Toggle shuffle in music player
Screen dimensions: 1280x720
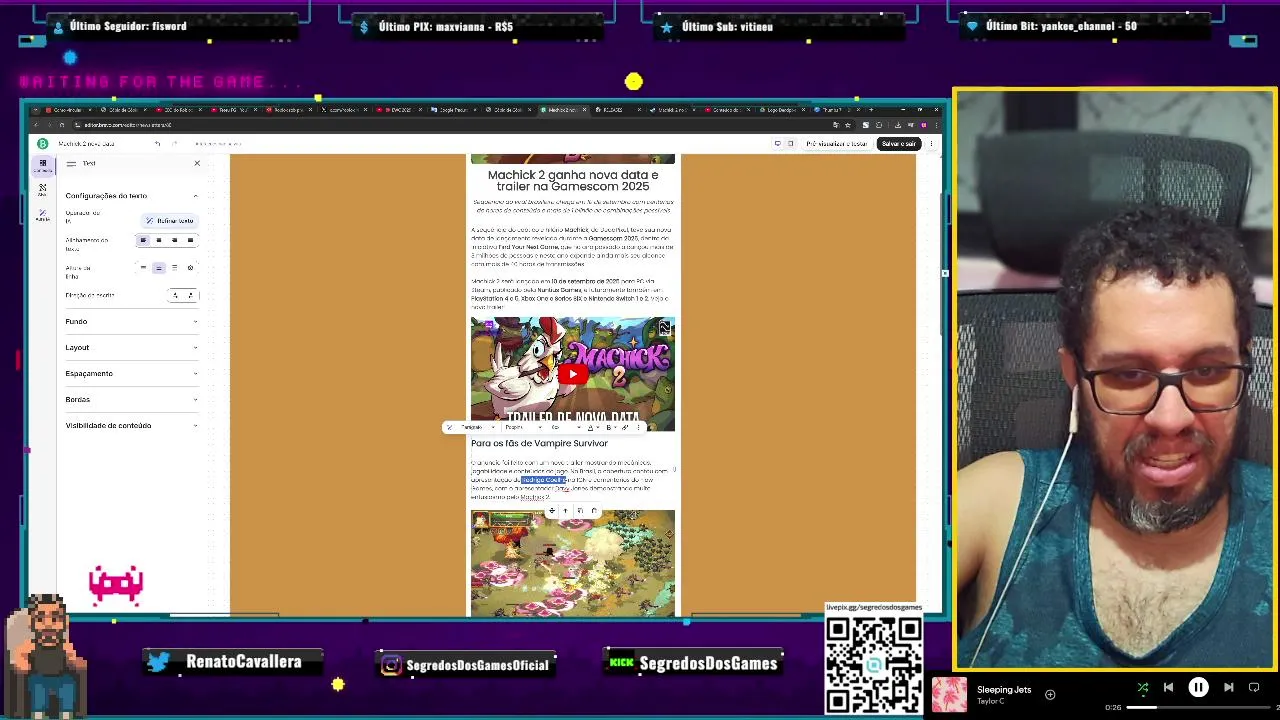tap(1143, 687)
